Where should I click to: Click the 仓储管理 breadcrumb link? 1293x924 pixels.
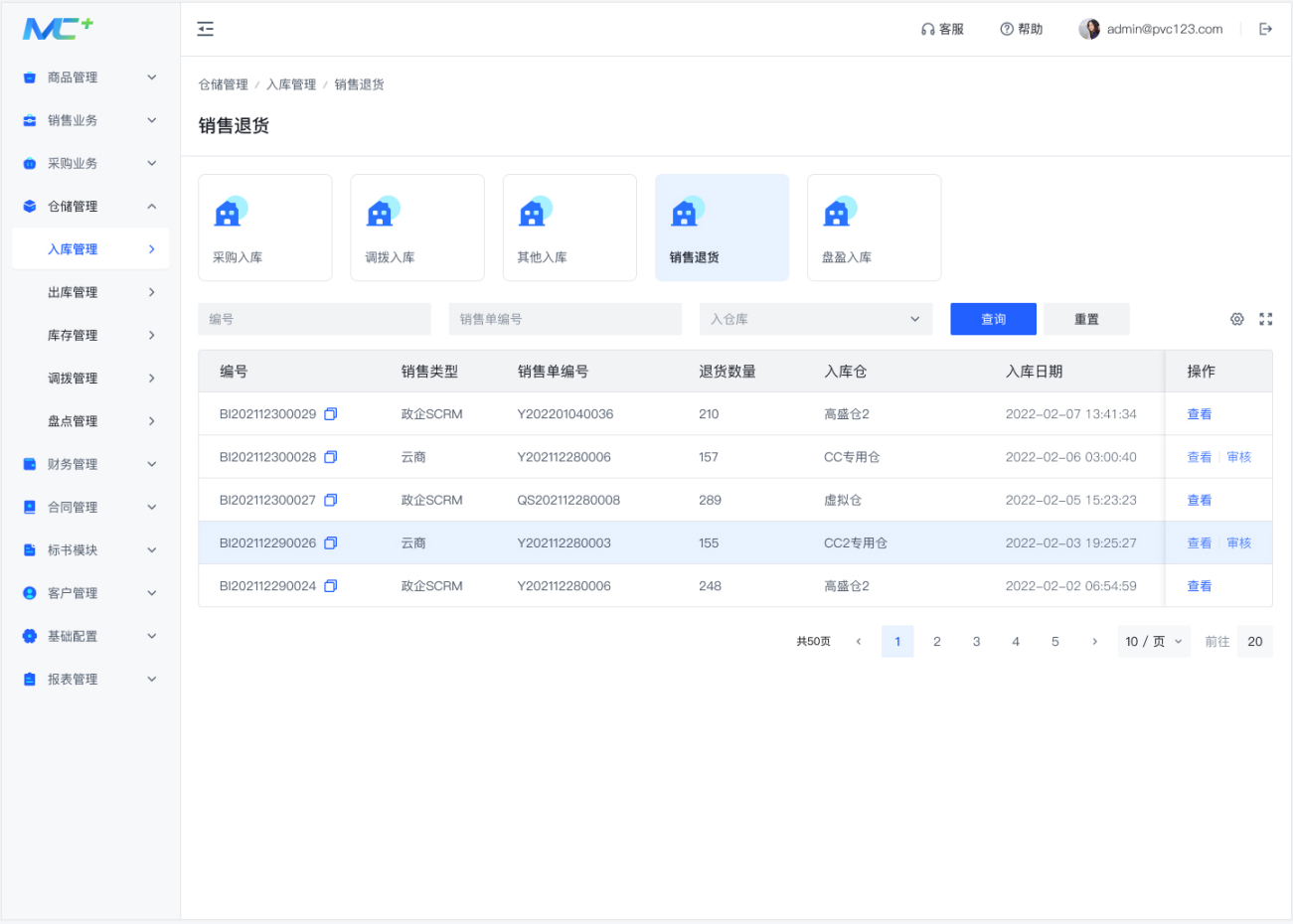[x=224, y=84]
